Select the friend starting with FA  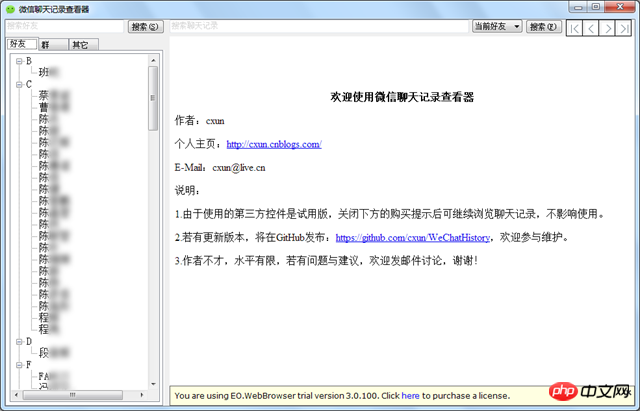(x=53, y=376)
